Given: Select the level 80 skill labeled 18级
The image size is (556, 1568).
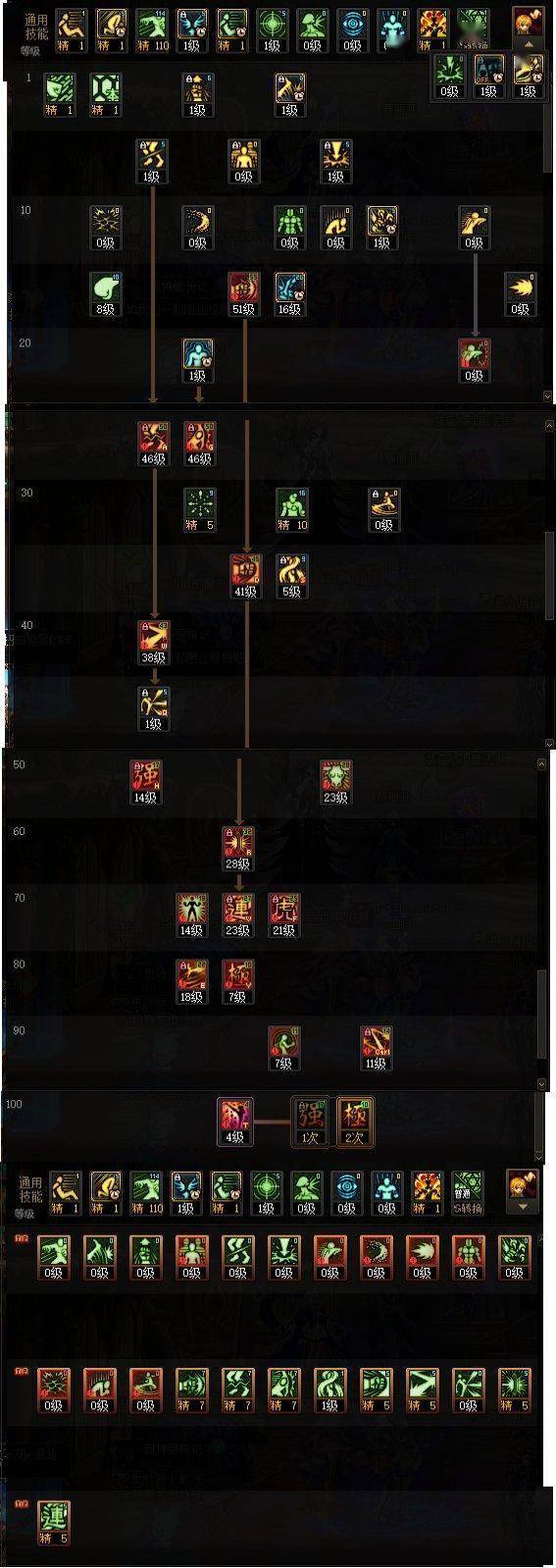Looking at the screenshot, I should [x=192, y=981].
